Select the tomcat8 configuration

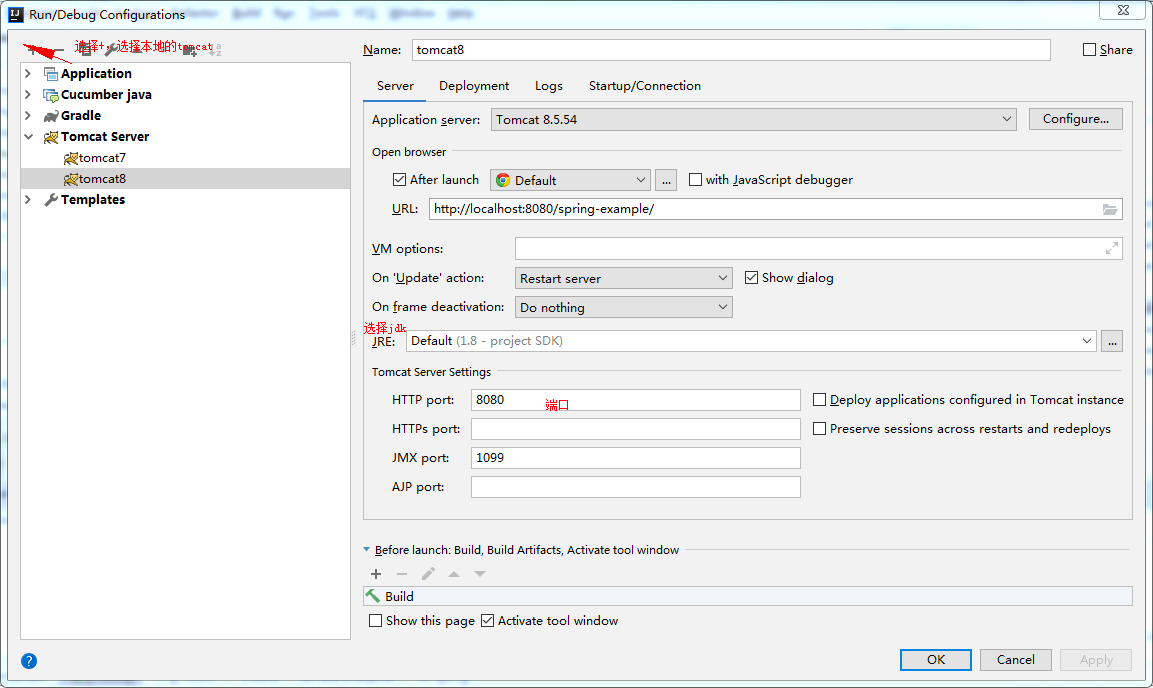coord(185,179)
